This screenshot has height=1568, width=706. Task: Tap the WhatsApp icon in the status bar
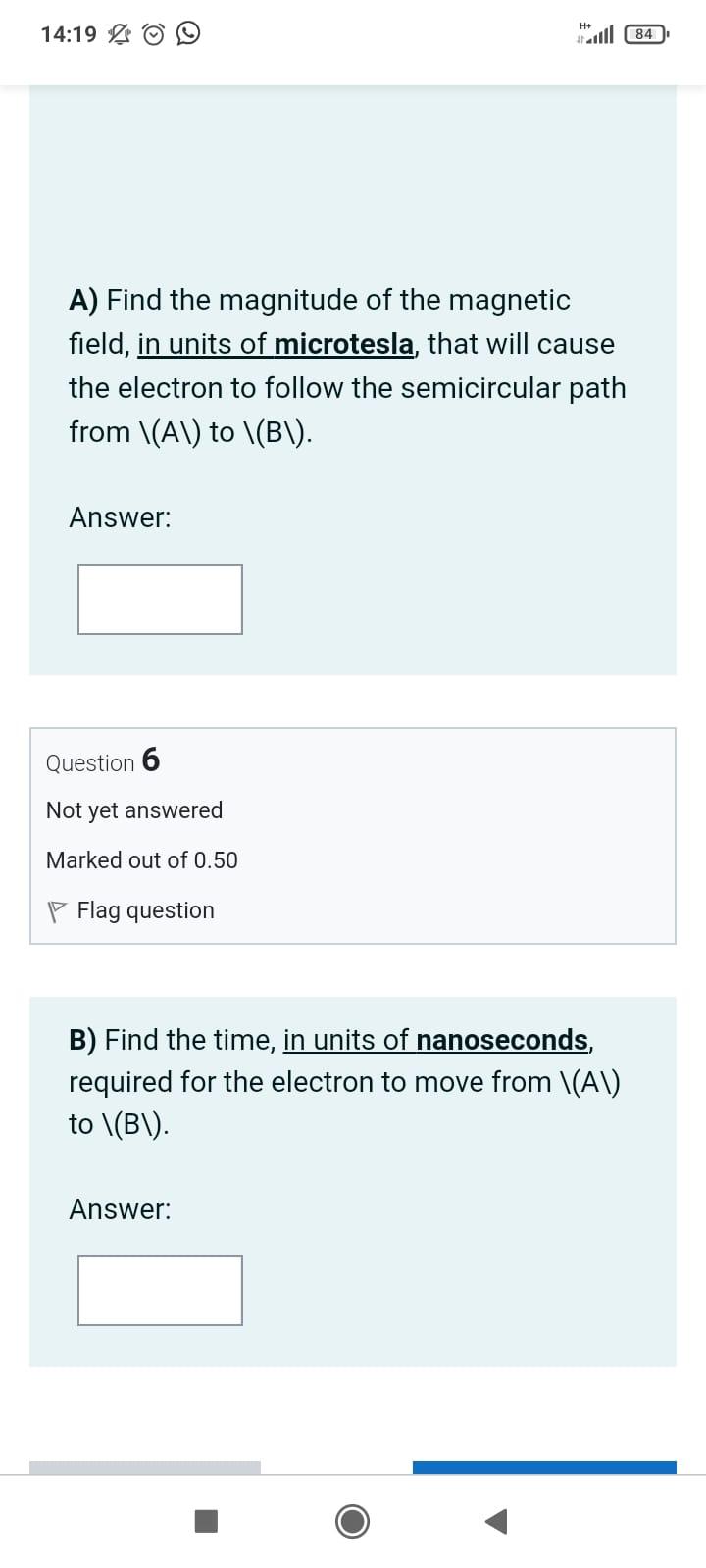pyautogui.click(x=189, y=33)
